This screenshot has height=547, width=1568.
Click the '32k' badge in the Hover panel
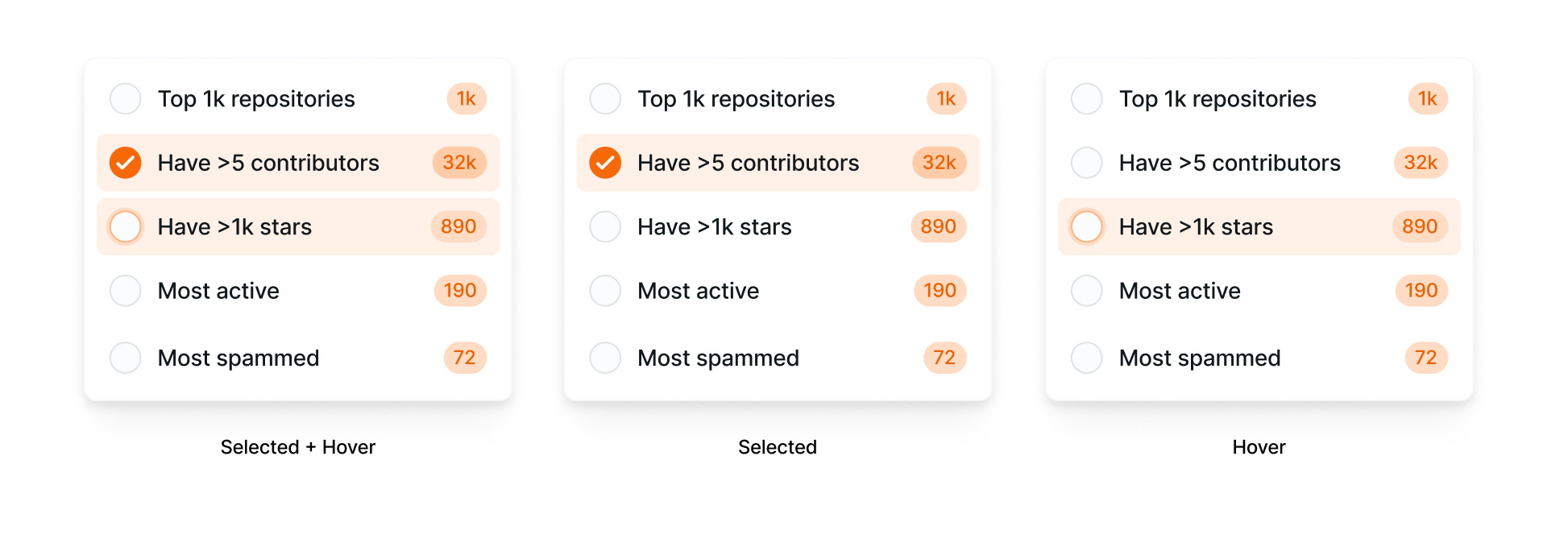[x=1421, y=162]
